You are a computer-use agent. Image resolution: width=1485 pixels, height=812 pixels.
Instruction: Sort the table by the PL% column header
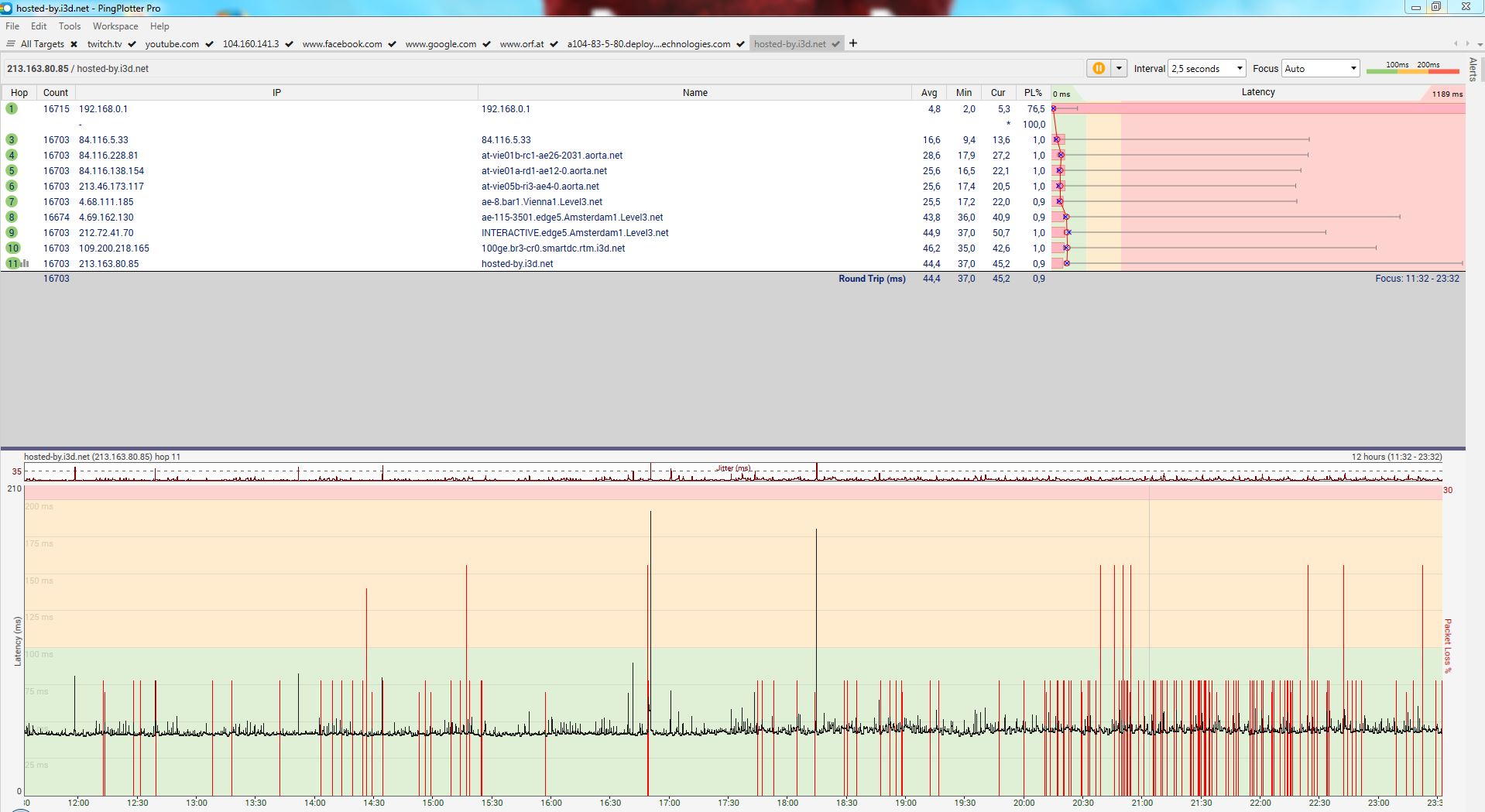point(1033,92)
